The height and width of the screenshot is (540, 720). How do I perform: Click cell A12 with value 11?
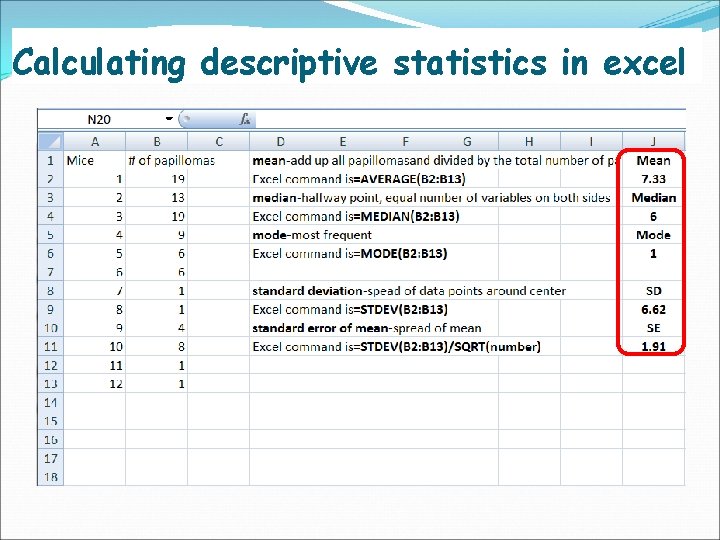[x=95, y=366]
